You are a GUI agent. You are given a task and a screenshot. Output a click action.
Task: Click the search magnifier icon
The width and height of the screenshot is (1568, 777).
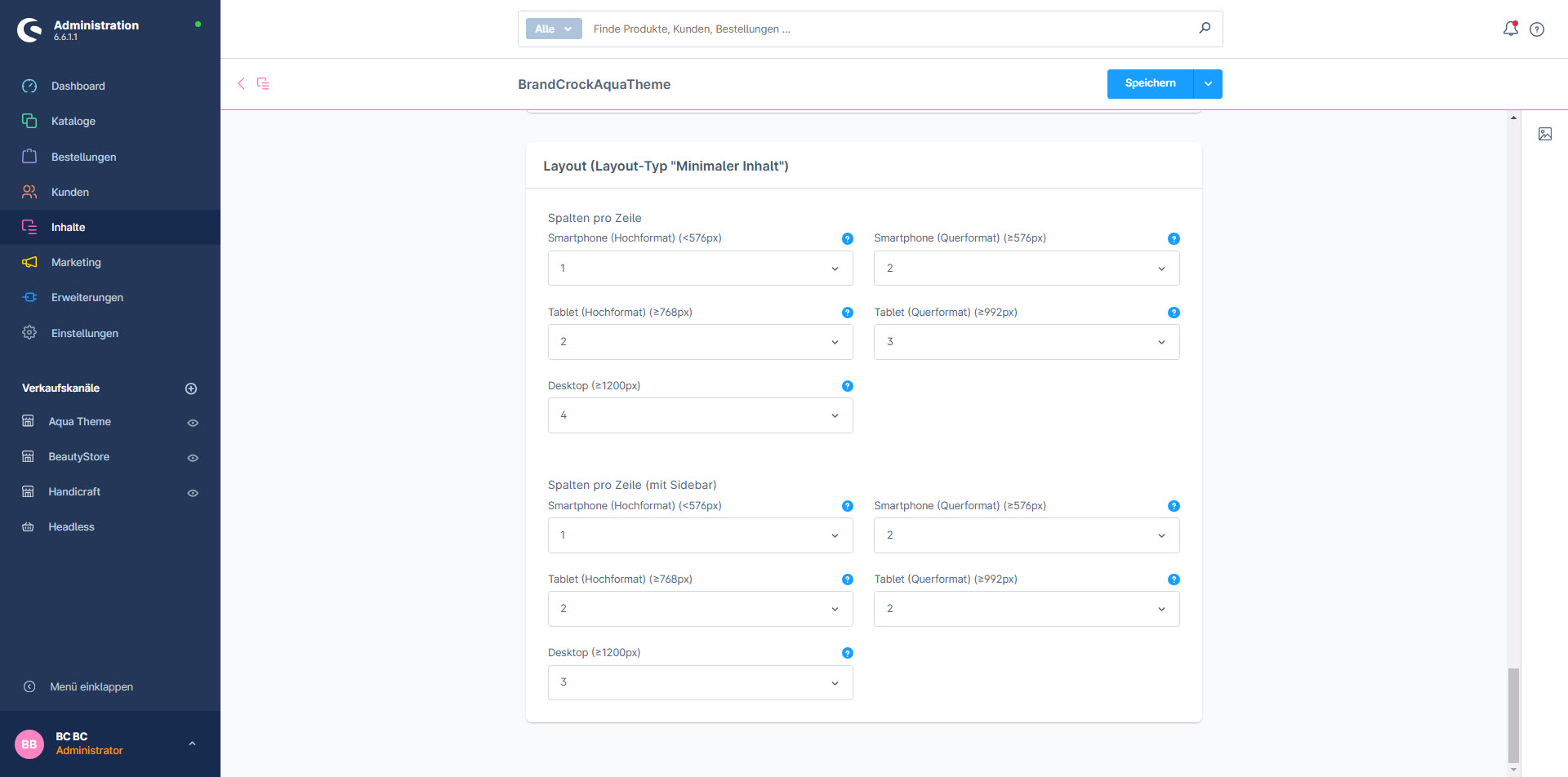[1205, 29]
